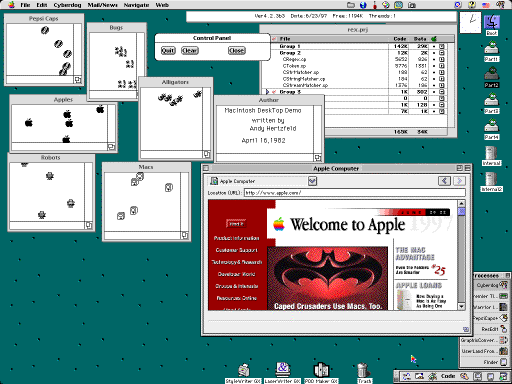
Task: Select CStrMatcher.cp in project list
Action: (301, 72)
